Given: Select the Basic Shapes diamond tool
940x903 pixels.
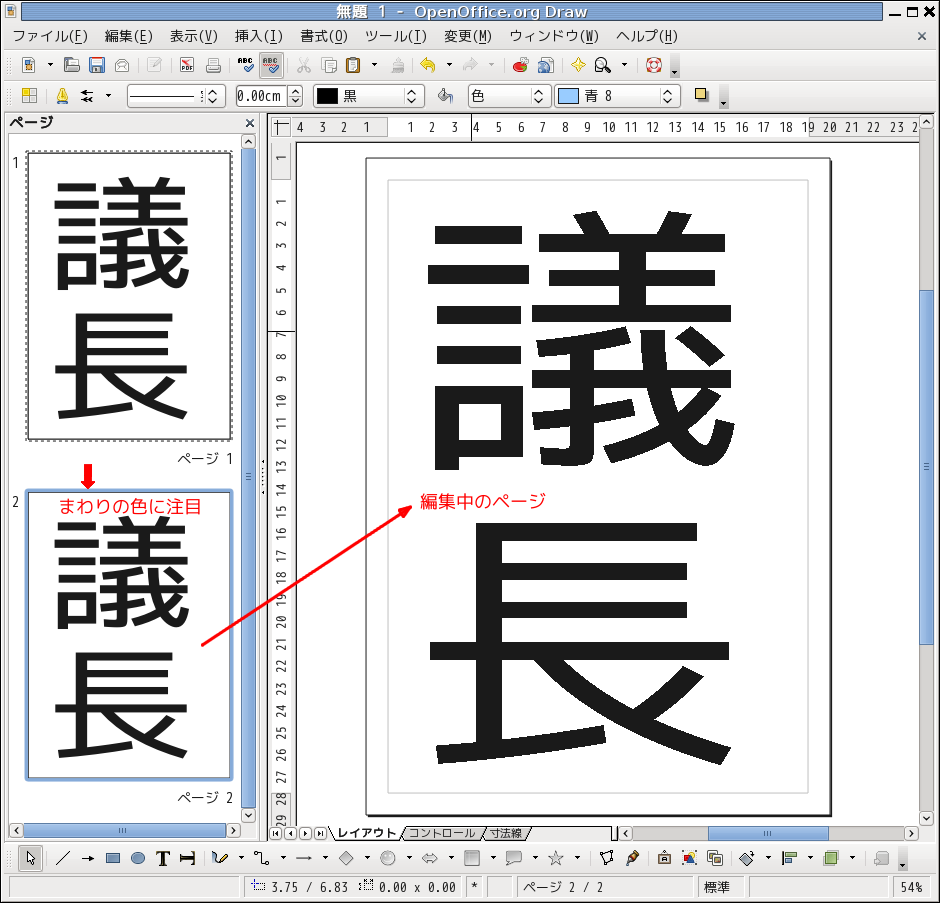Looking at the screenshot, I should (346, 858).
